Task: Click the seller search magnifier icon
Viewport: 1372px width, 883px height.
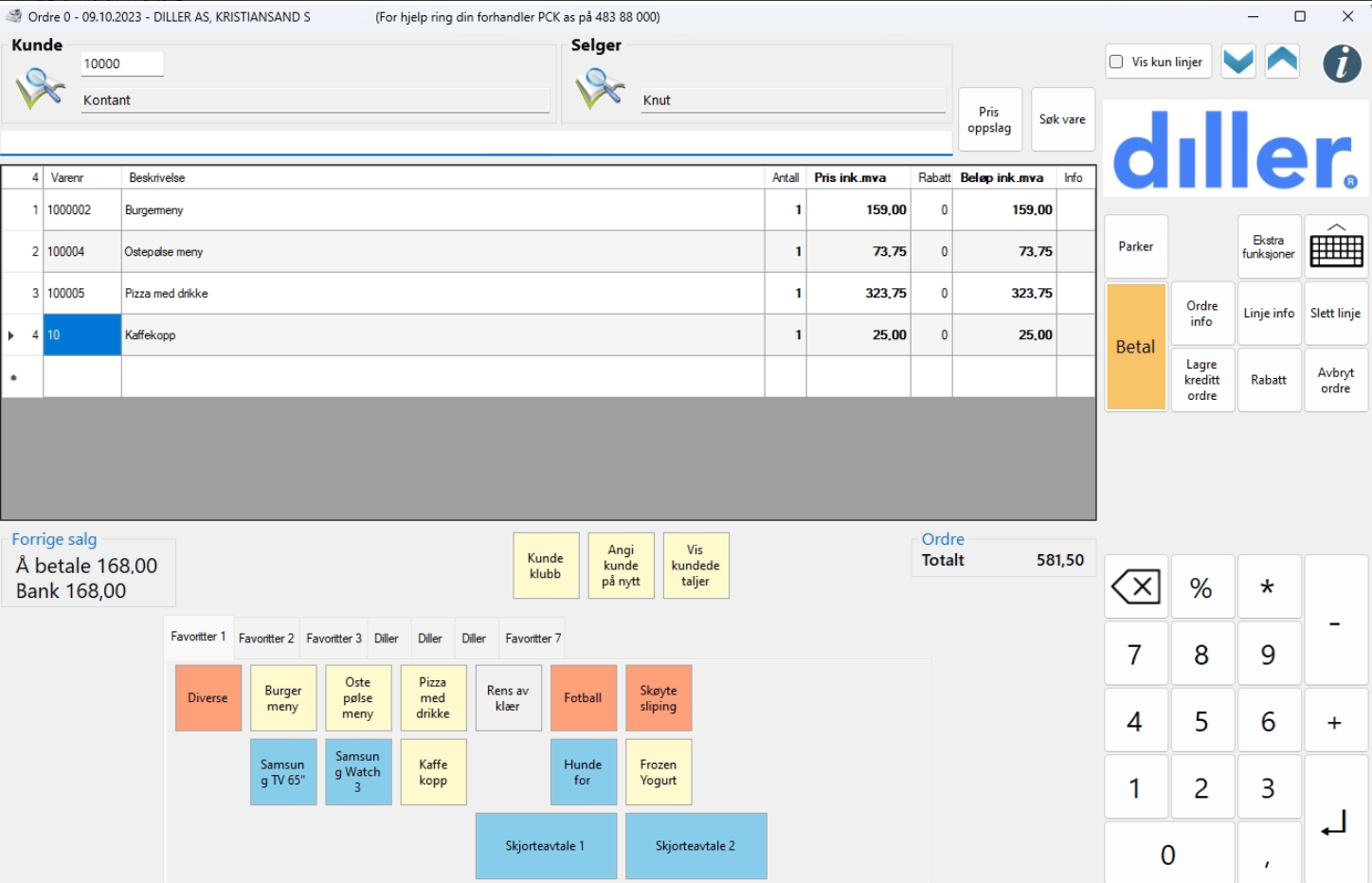Action: pyautogui.click(x=599, y=89)
